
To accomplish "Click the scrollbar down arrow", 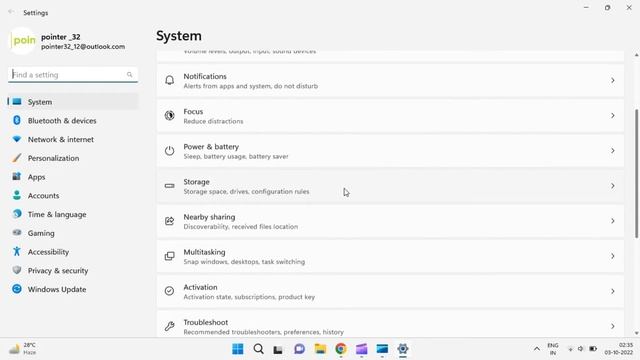I will pos(636,333).
